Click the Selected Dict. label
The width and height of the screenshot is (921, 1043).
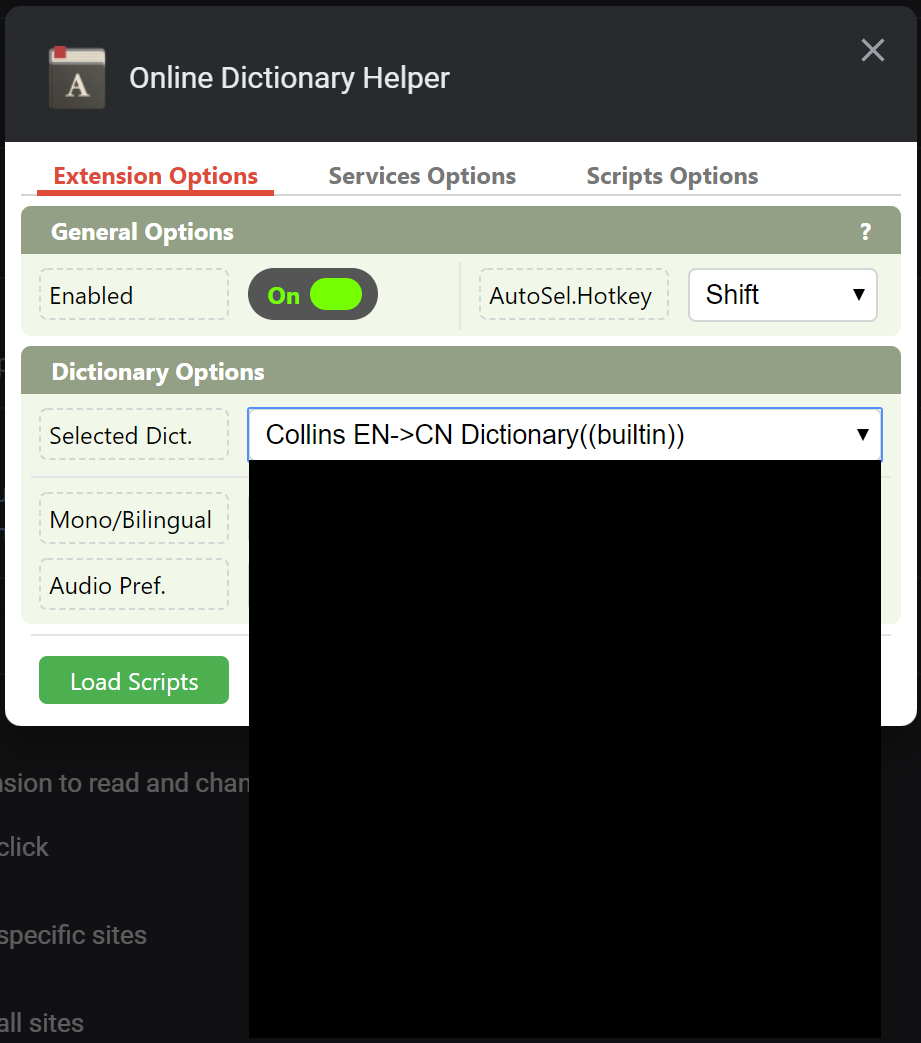coord(134,434)
